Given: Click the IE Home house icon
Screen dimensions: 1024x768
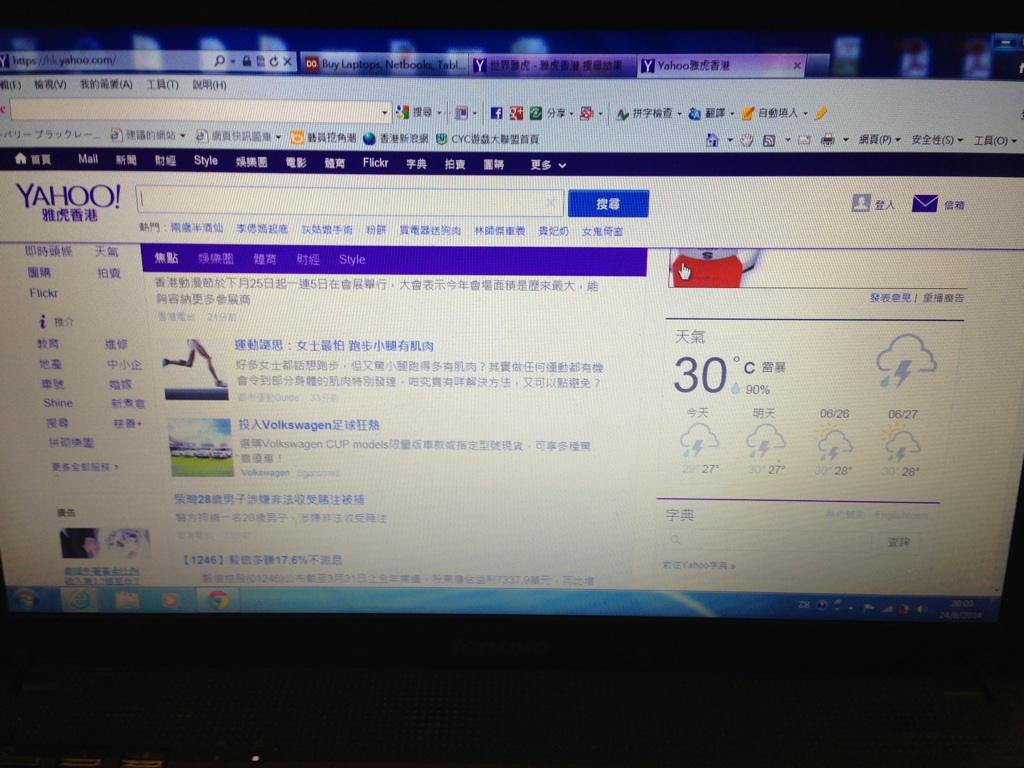Looking at the screenshot, I should [712, 139].
